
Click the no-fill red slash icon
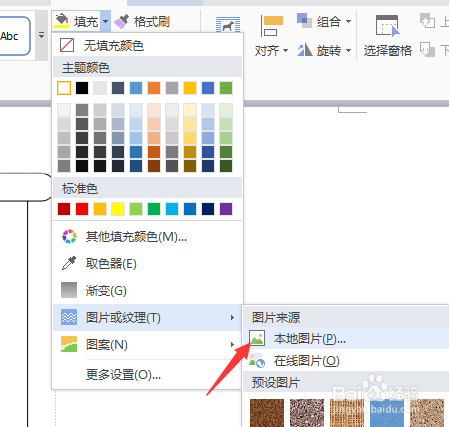click(67, 45)
